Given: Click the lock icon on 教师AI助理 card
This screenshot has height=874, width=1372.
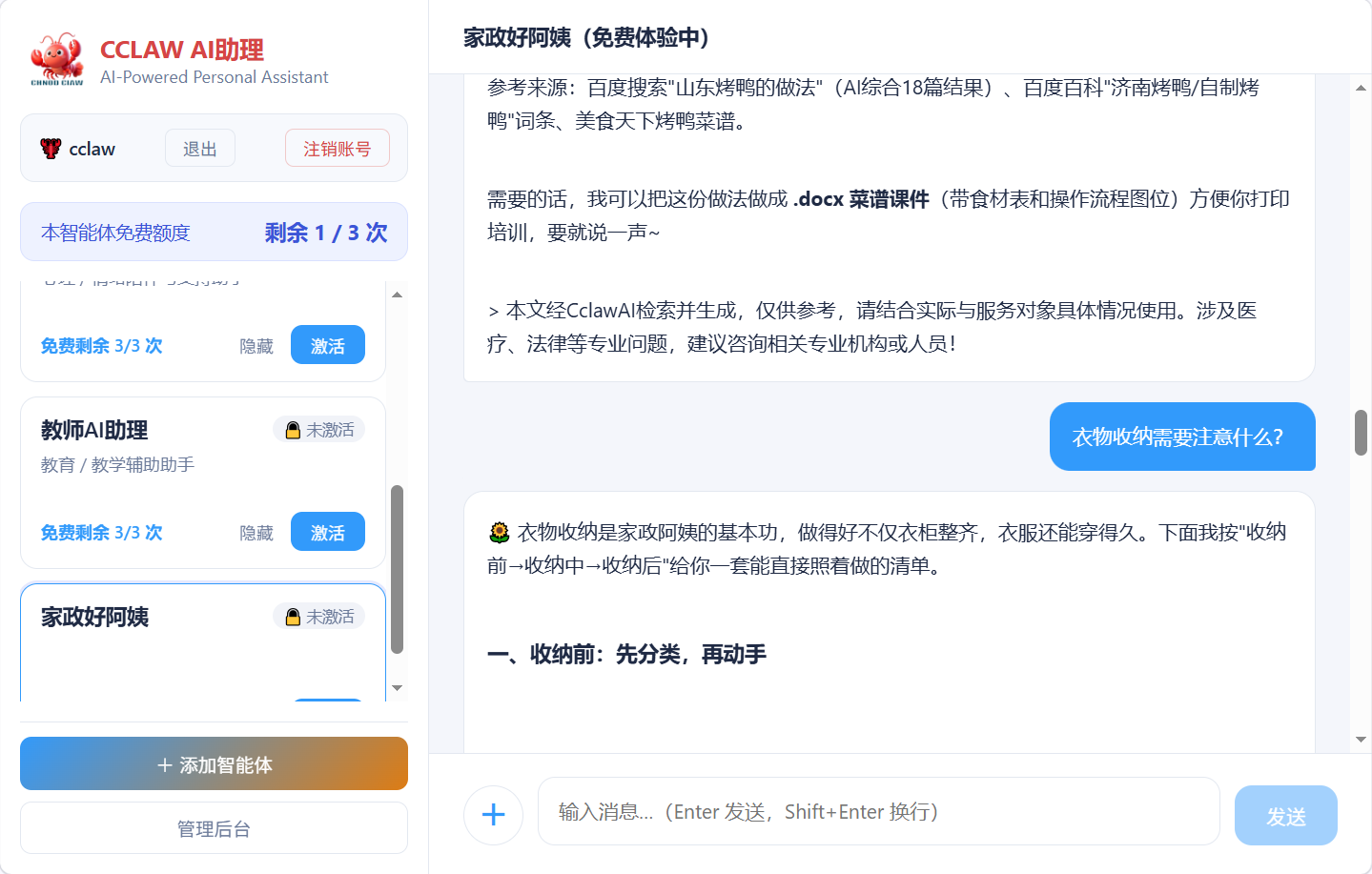Looking at the screenshot, I should (293, 430).
